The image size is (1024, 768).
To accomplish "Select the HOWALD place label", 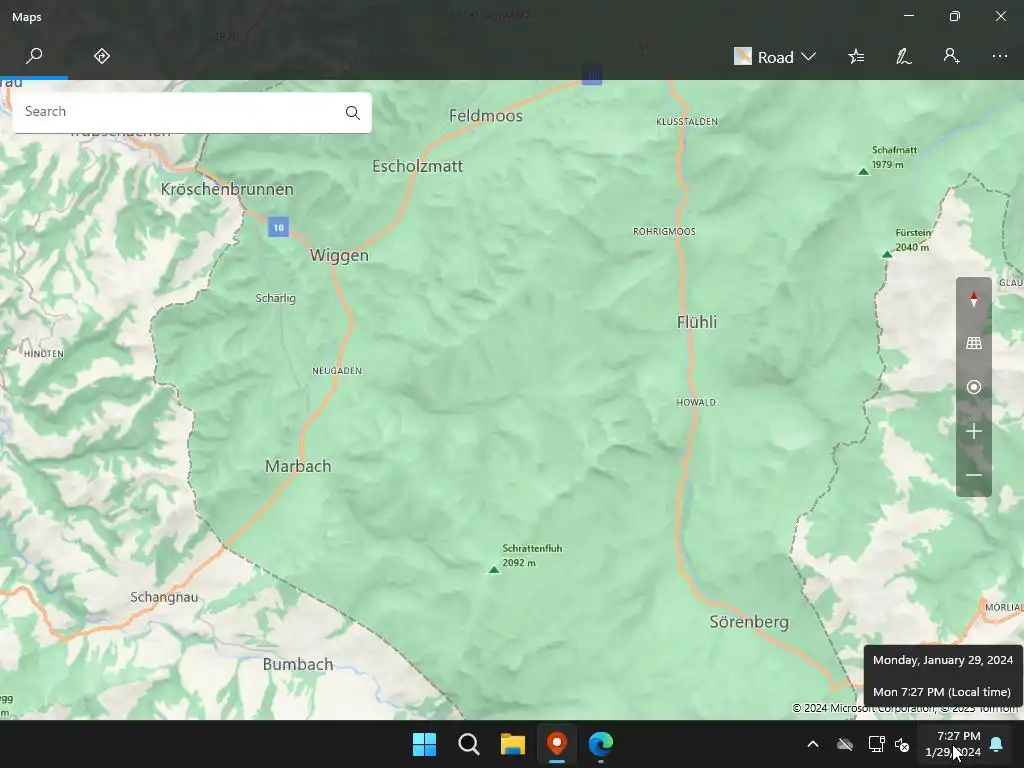I will pyautogui.click(x=696, y=402).
